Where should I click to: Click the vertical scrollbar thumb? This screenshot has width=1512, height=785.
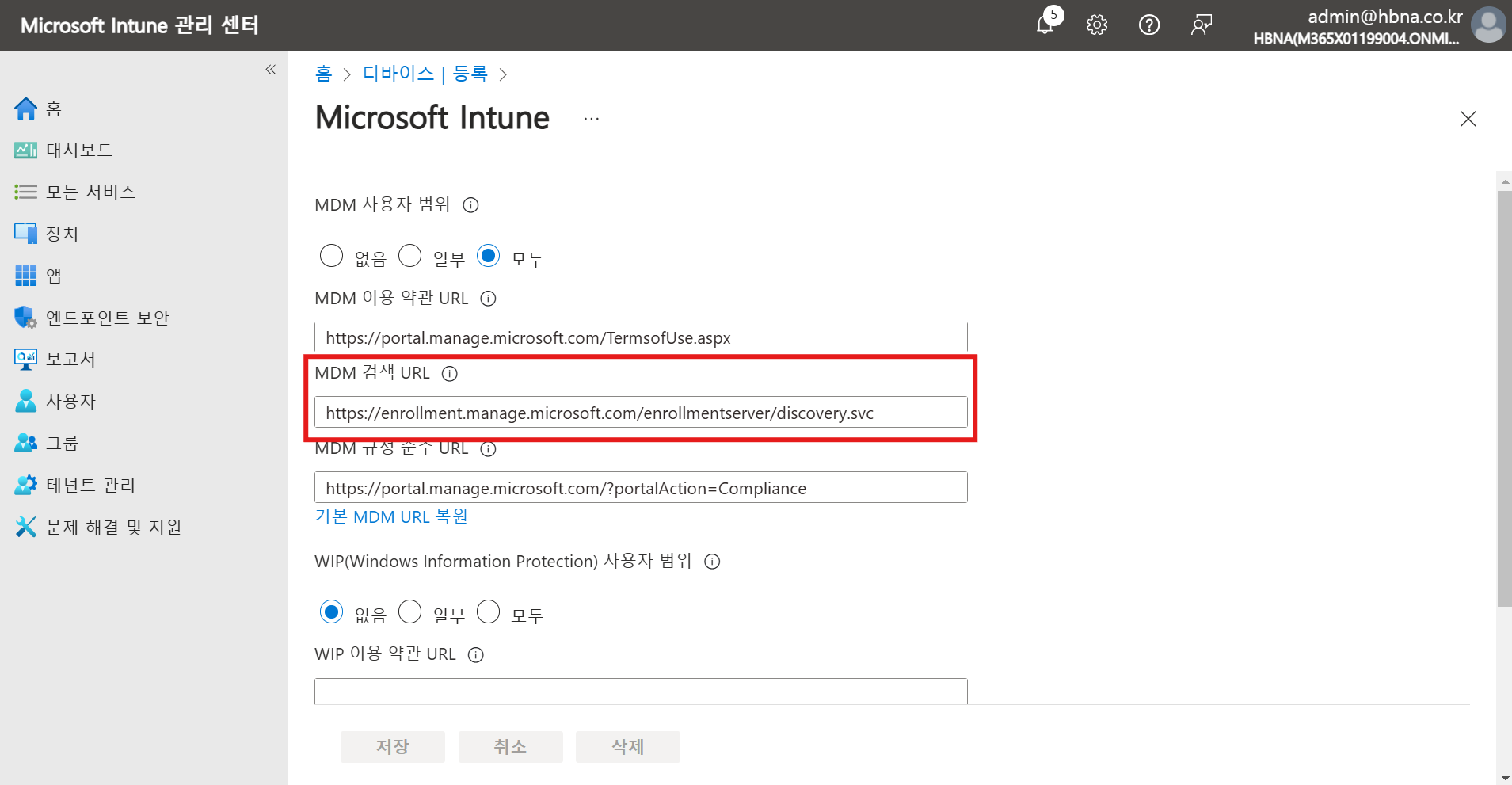click(1504, 399)
